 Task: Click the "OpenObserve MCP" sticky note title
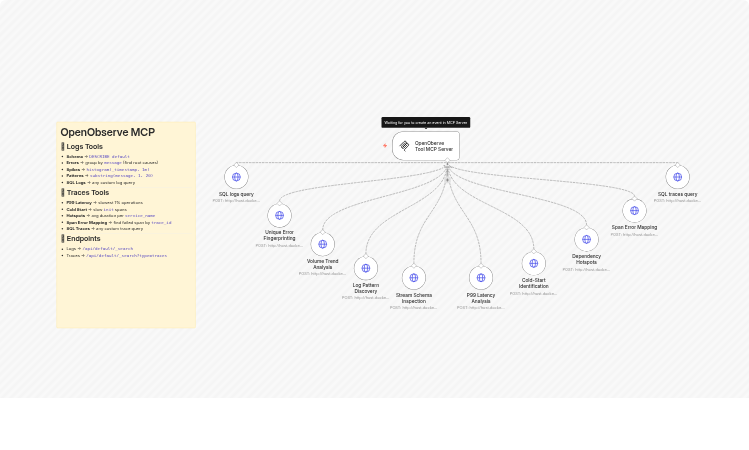pos(107,132)
